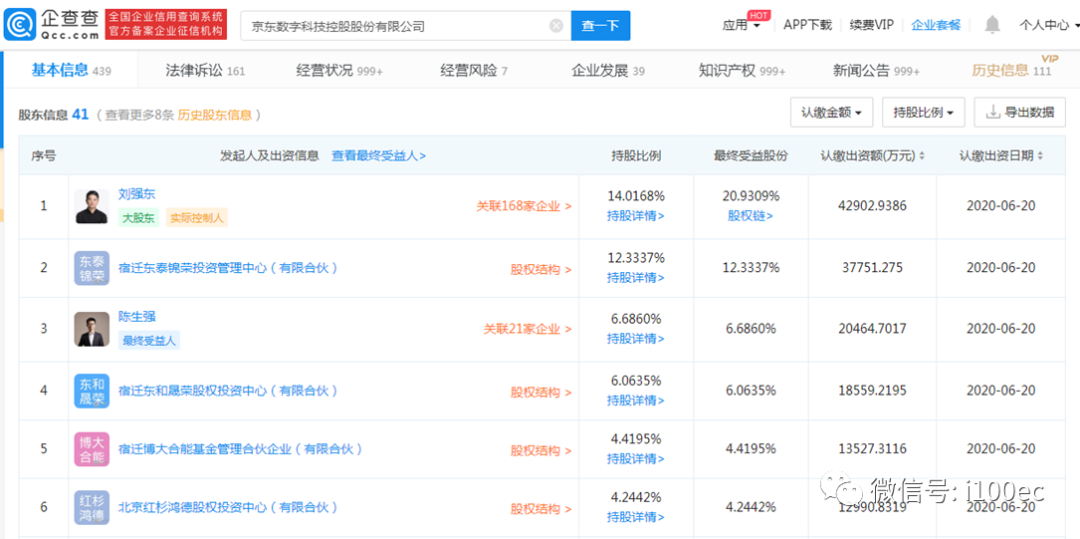This screenshot has height=539, width=1080.
Task: Open the 企业套餐 link
Action: pos(936,25)
